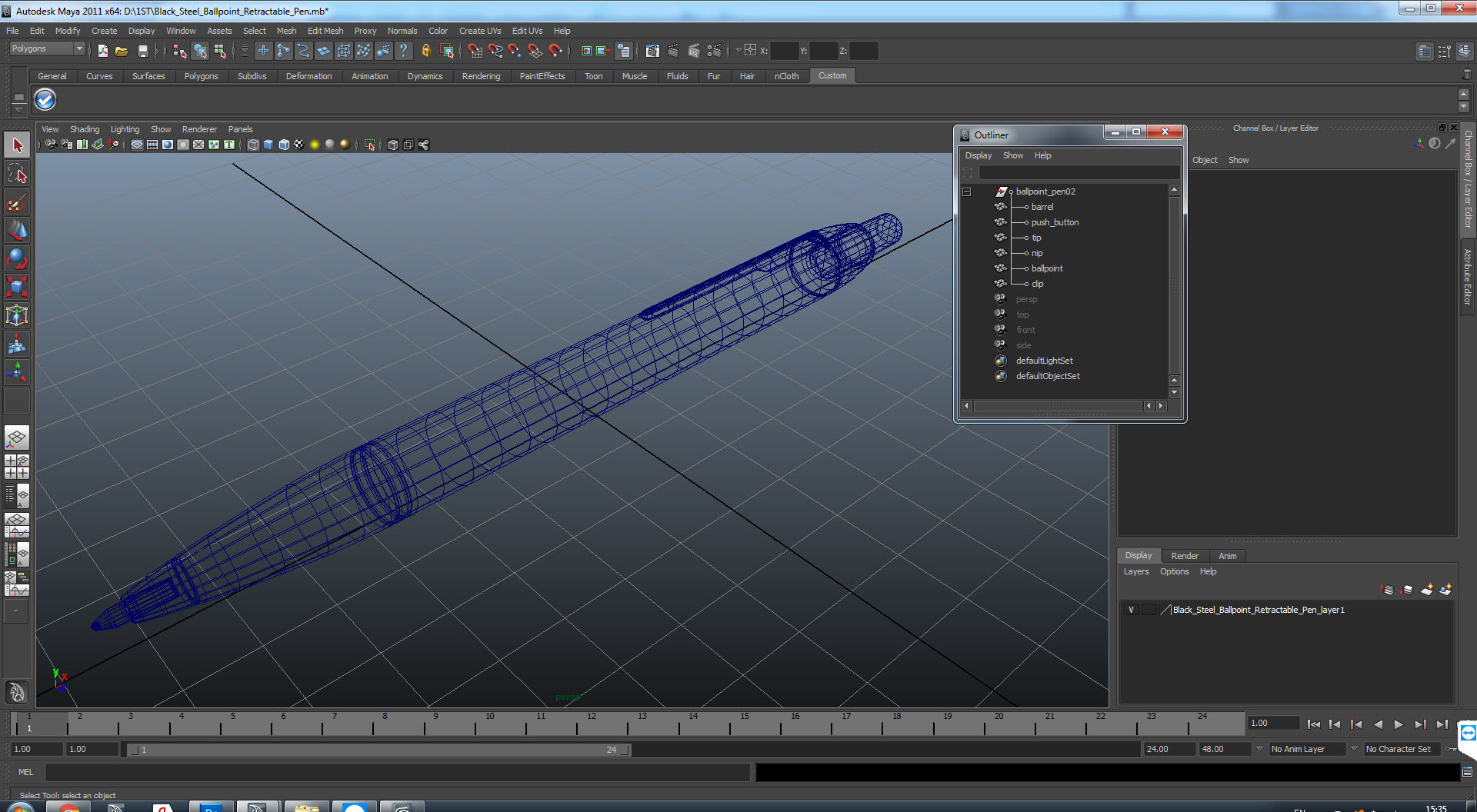
Task: Open the Polygons menu set dropdown
Action: (x=47, y=48)
